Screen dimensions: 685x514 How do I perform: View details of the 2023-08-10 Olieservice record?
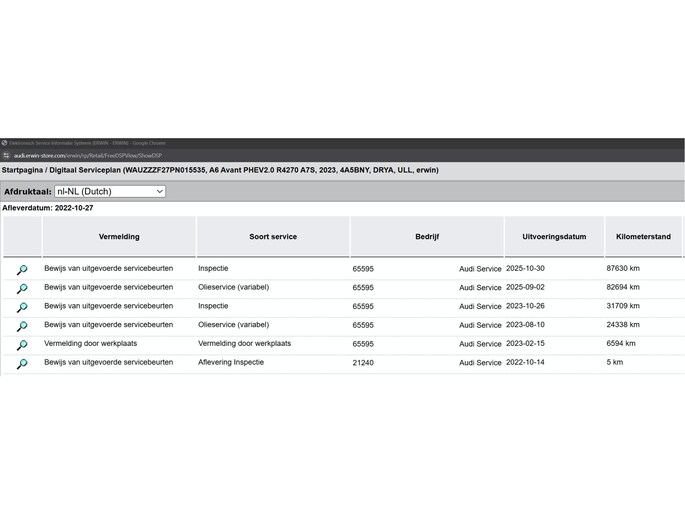22,326
